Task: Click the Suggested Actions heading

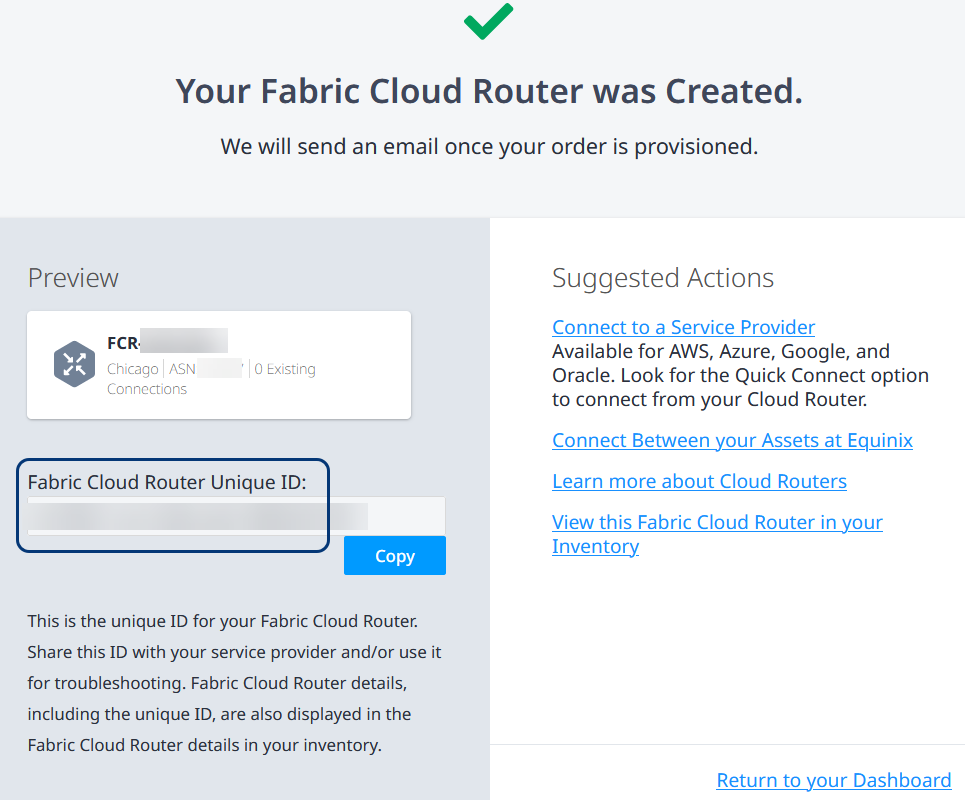Action: (663, 278)
